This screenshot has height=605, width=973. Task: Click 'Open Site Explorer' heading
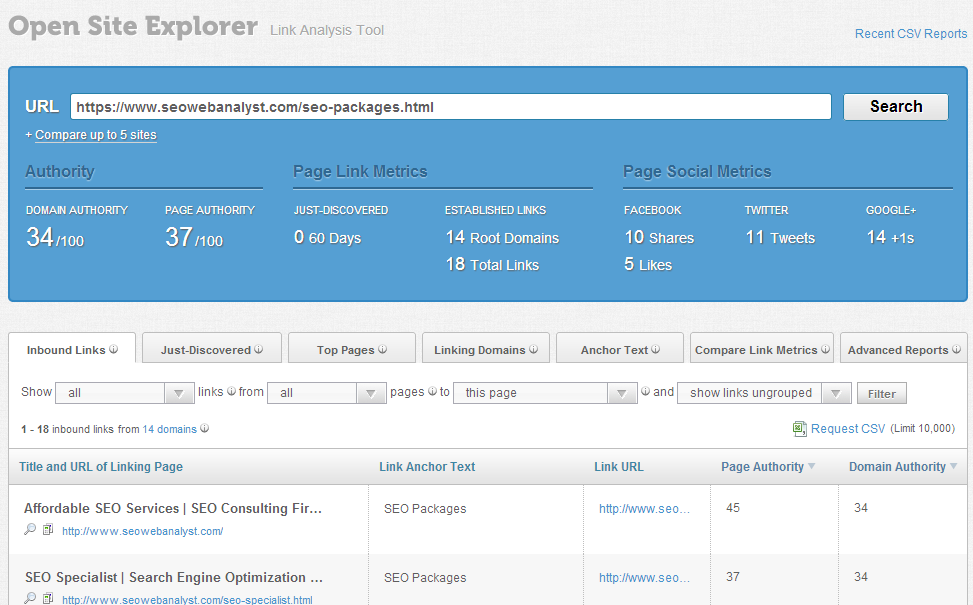coord(133,27)
